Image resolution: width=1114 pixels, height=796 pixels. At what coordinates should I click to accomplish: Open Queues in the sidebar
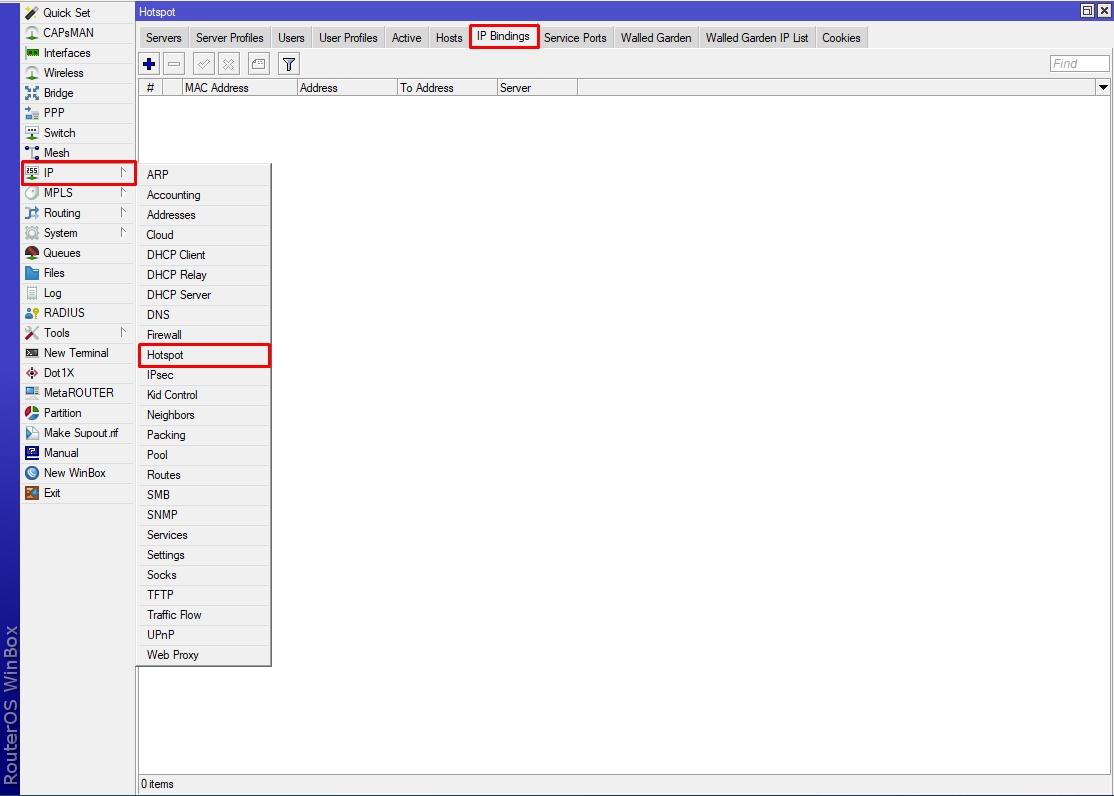[77, 252]
